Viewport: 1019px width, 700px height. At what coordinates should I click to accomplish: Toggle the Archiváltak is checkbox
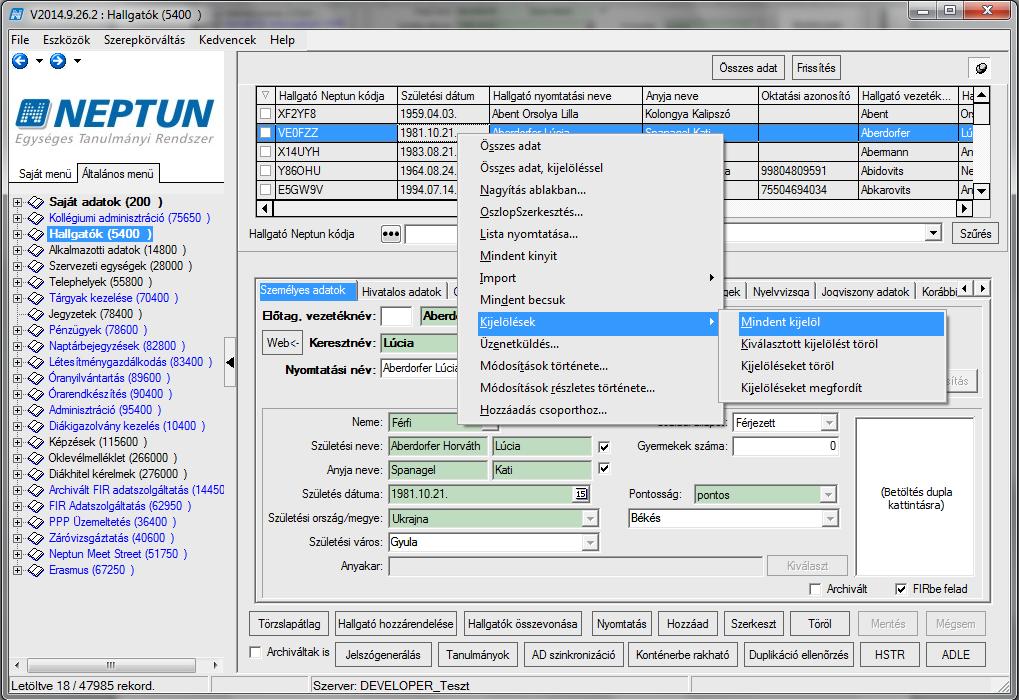point(256,652)
